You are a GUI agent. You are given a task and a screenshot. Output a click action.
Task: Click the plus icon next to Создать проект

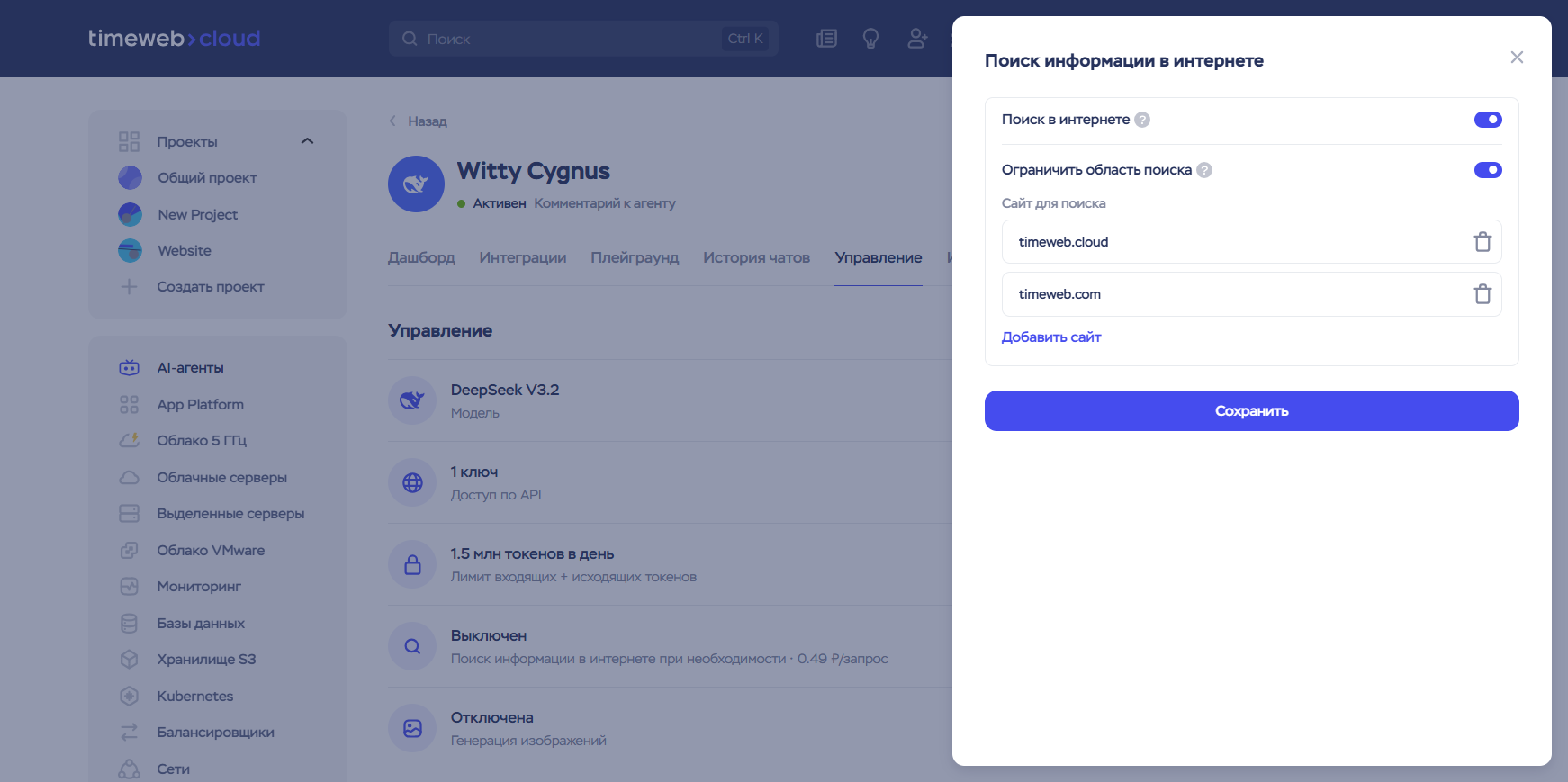pos(129,286)
